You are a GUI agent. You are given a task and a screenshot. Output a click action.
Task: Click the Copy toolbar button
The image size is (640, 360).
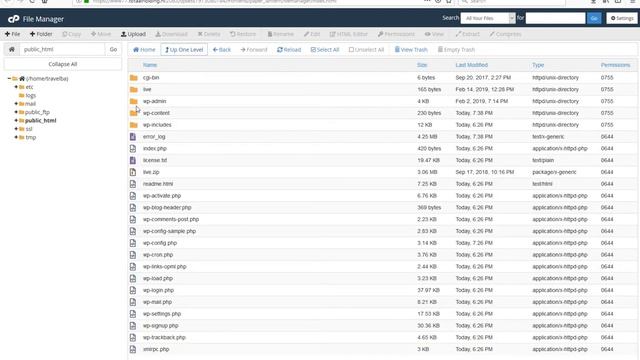(x=71, y=34)
